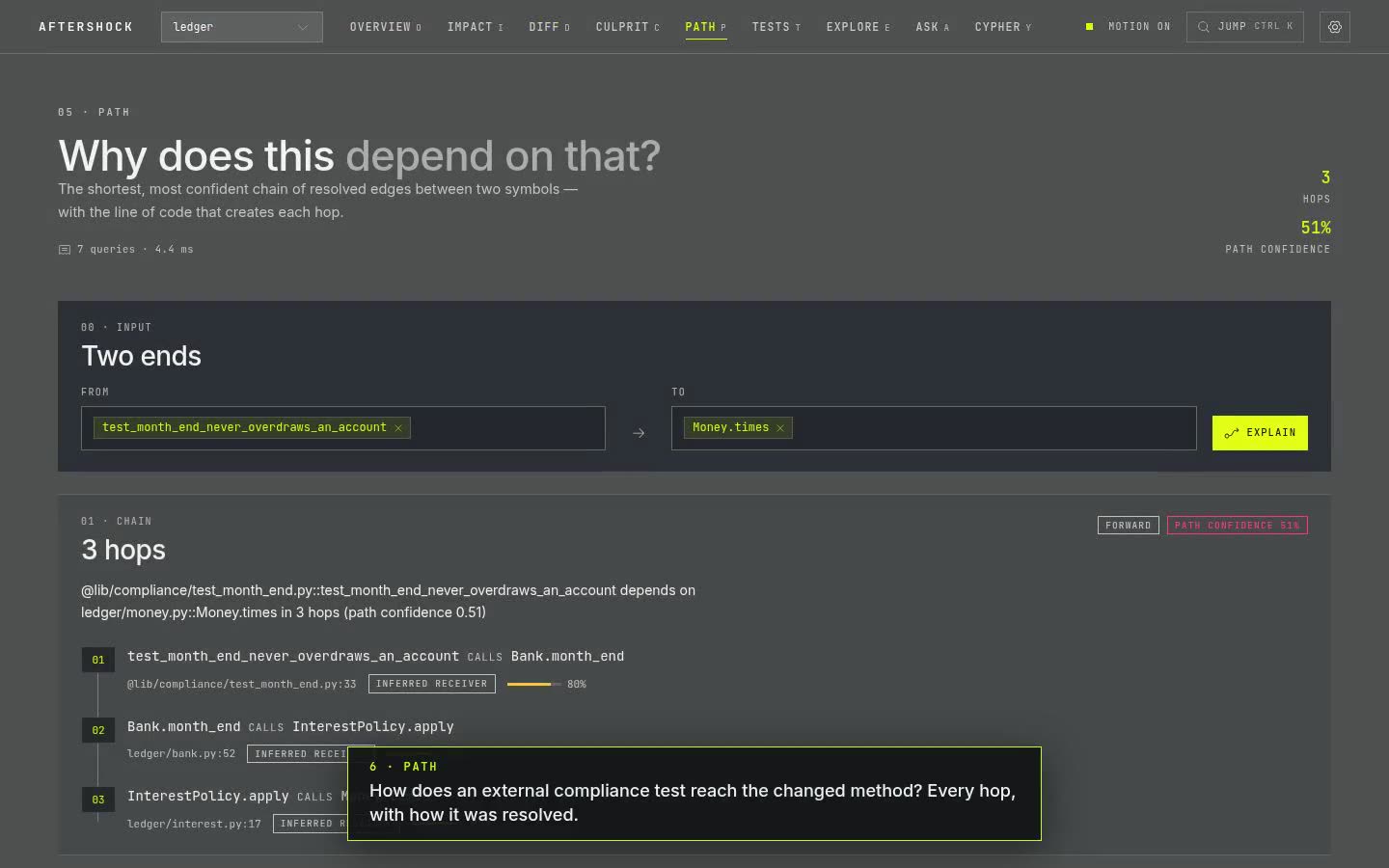The image size is (1389, 868).
Task: Click InterestPolicy.apply in hop 02 row
Action: pyautogui.click(x=372, y=727)
